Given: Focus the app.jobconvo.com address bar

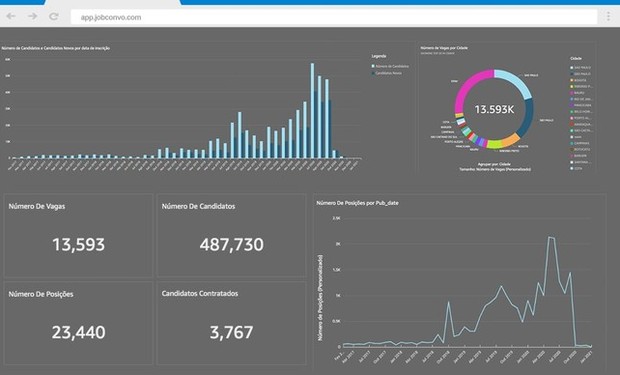Looking at the screenshot, I should (334, 17).
